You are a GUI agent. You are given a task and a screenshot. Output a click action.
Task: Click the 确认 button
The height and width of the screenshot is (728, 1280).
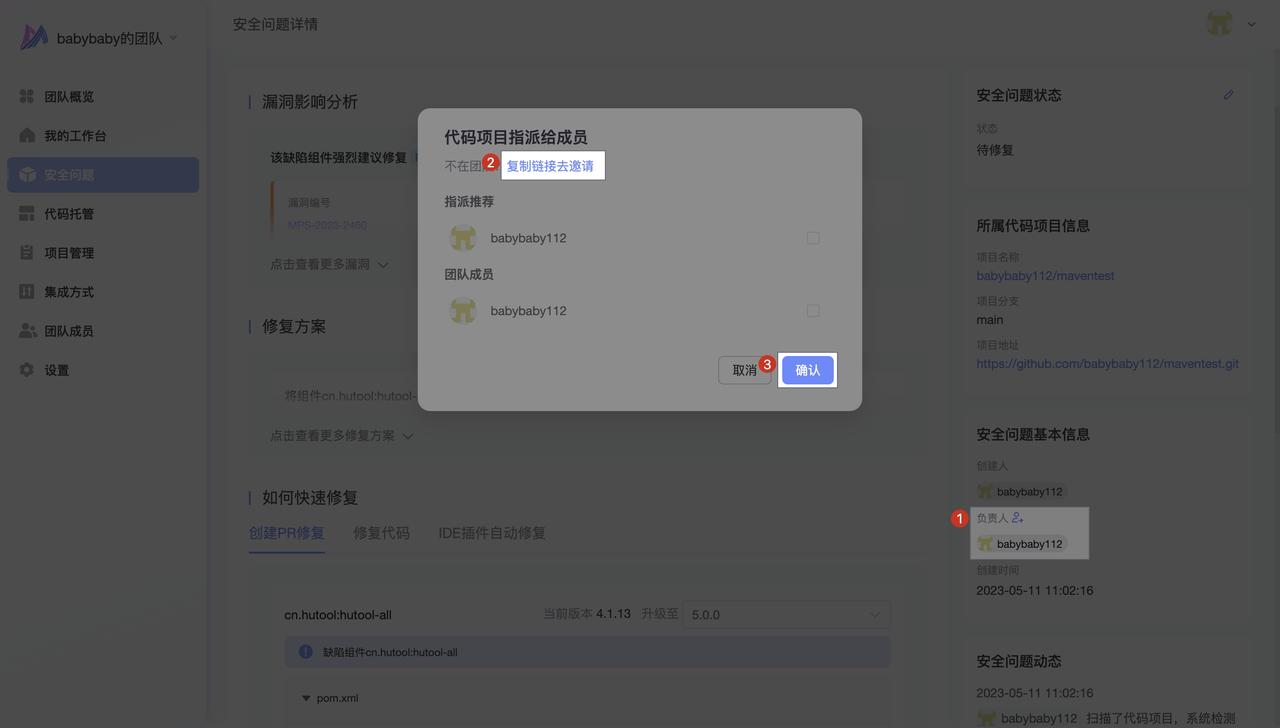coord(807,370)
